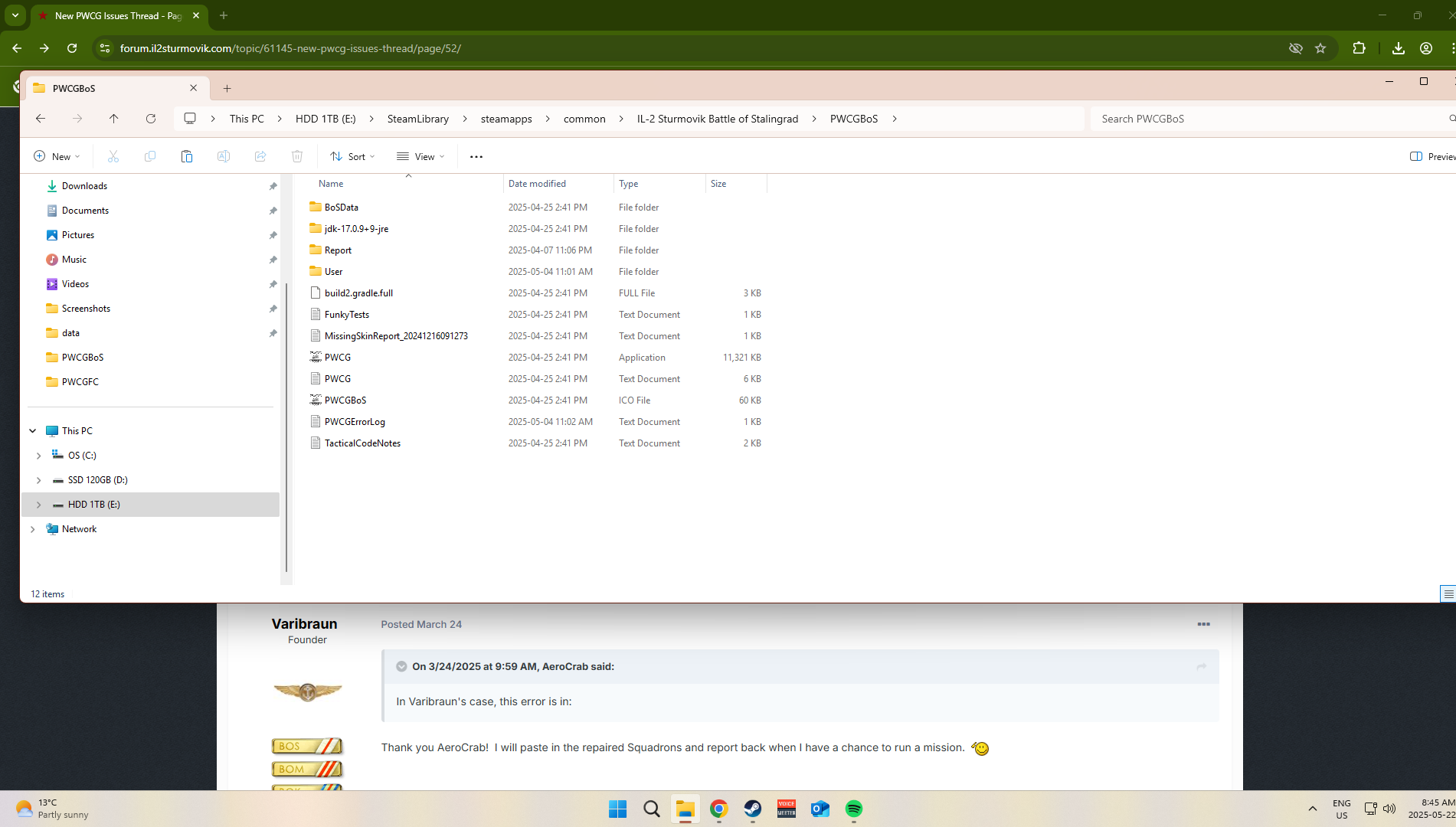The width and height of the screenshot is (1456, 827).
Task: Click steamapps in the breadcrumb path
Action: [506, 119]
